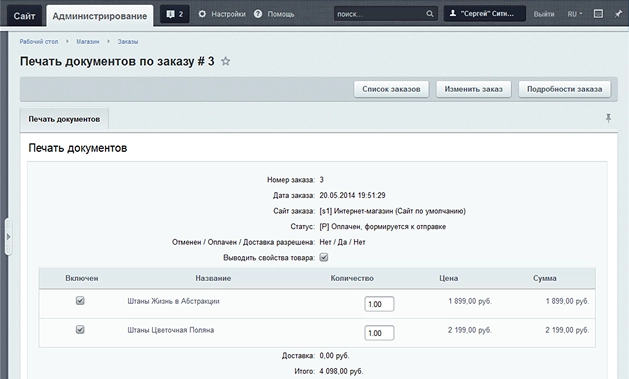Click the Настройки gear icon
Screen dimensions: 629x379
(x=202, y=14)
